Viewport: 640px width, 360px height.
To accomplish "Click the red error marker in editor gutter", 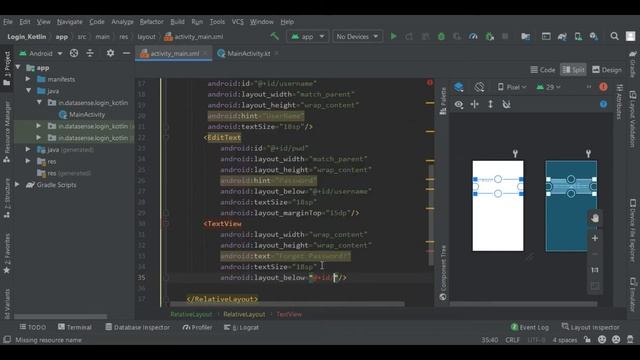I will click(430, 82).
